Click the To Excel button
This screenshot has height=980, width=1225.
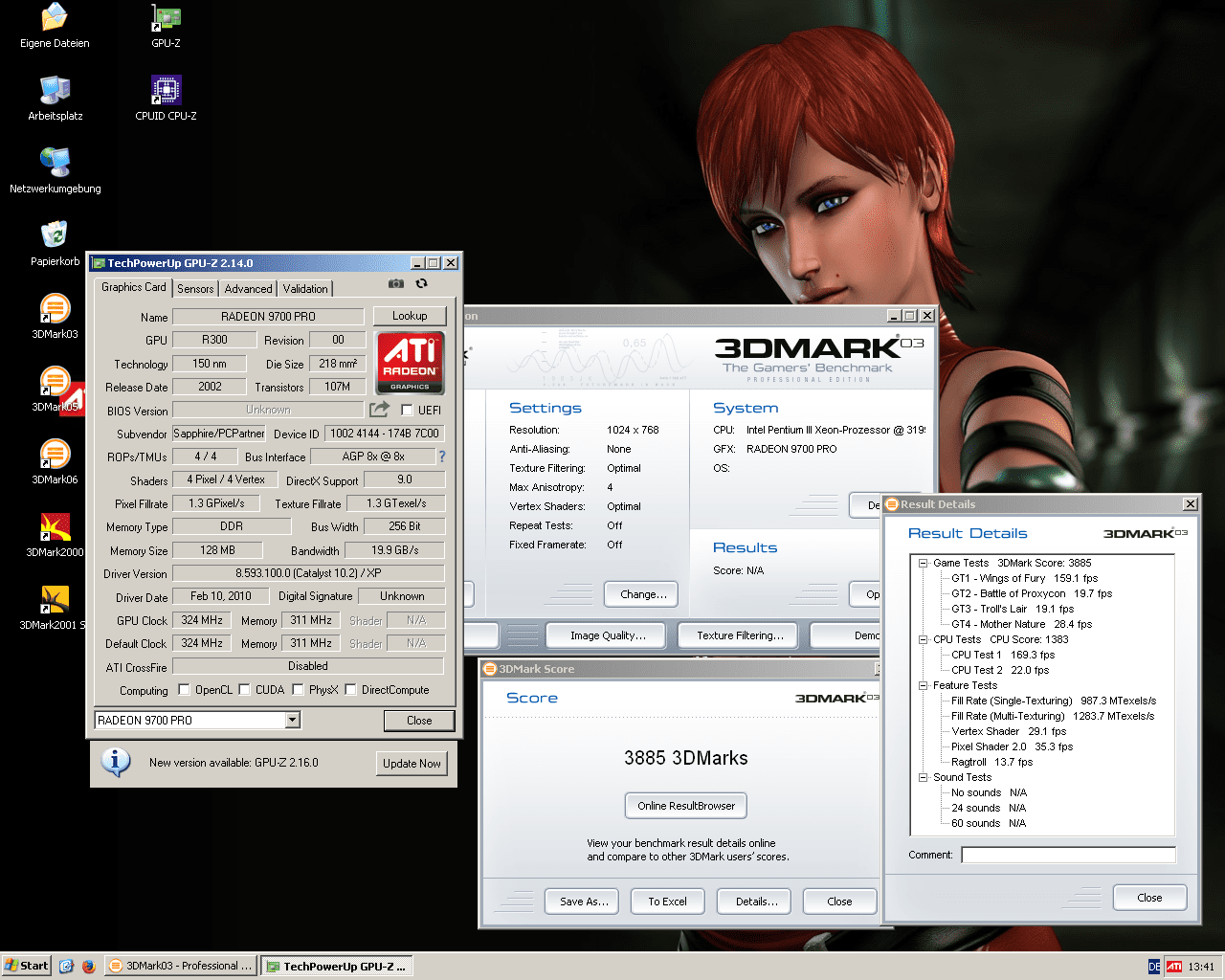(x=667, y=902)
